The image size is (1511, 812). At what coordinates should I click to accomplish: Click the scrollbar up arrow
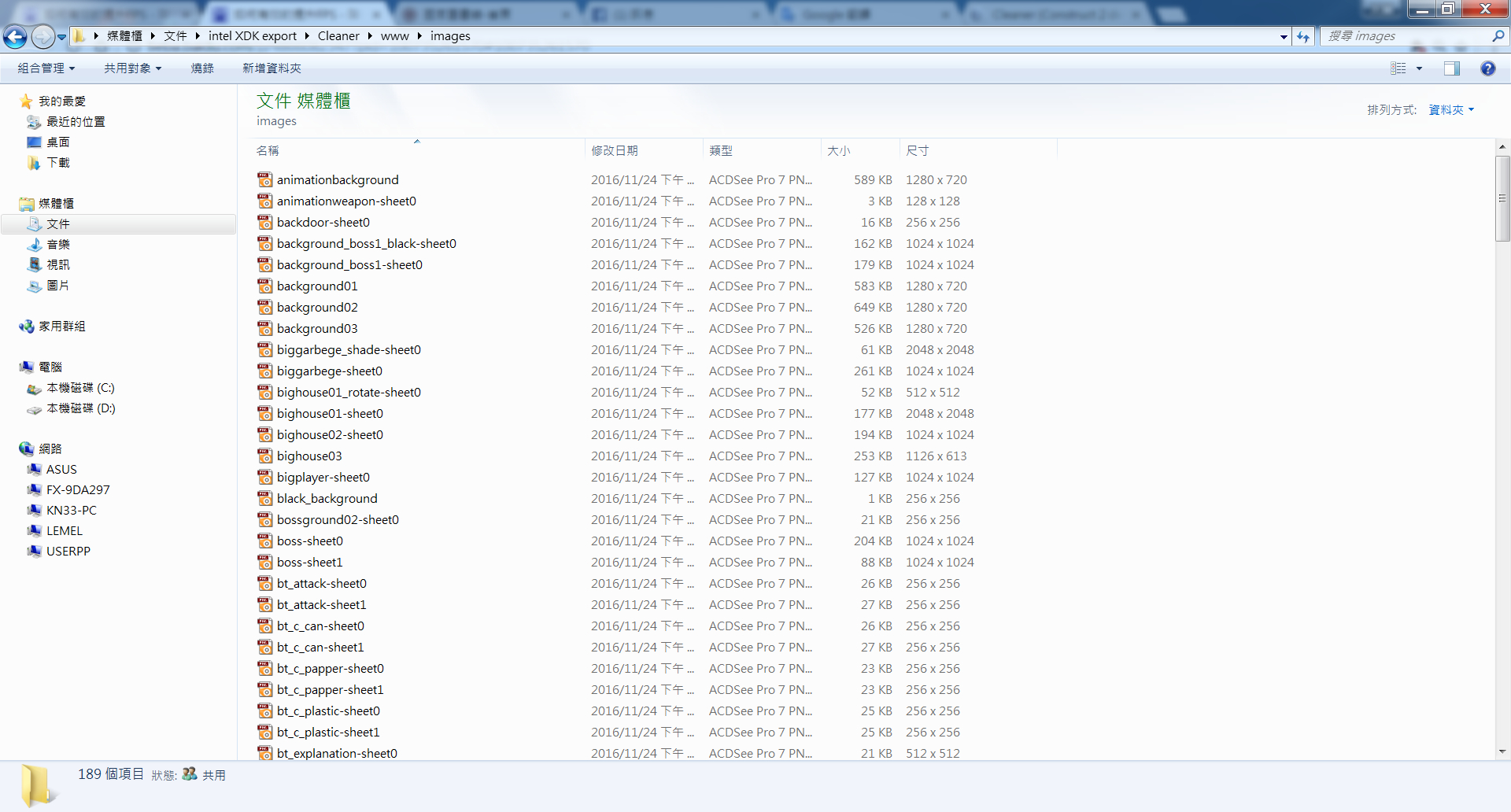(x=1502, y=147)
